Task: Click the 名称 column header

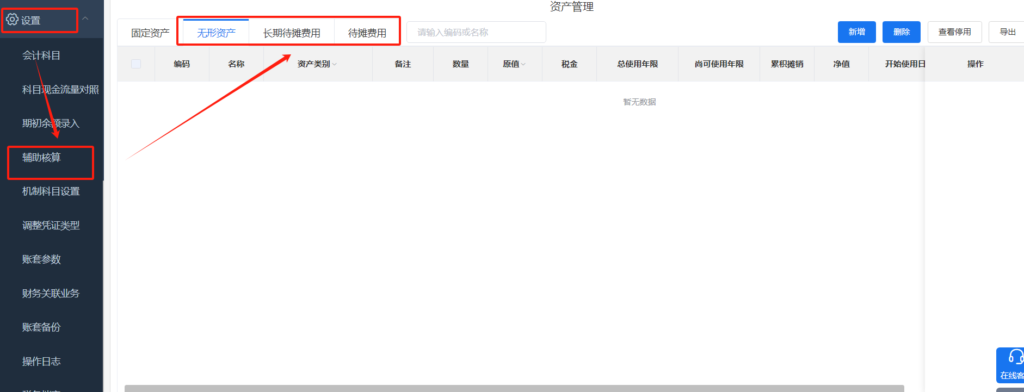Action: pos(236,64)
